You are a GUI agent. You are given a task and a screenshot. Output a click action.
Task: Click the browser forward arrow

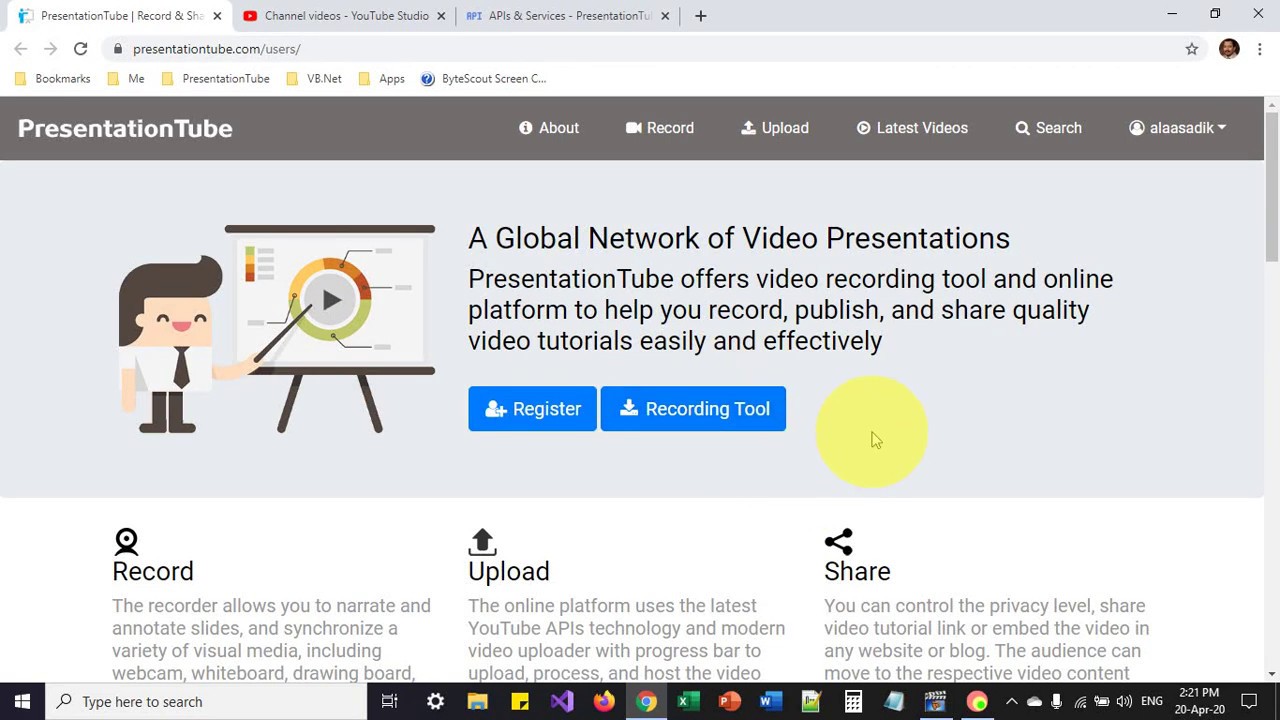pyautogui.click(x=51, y=49)
